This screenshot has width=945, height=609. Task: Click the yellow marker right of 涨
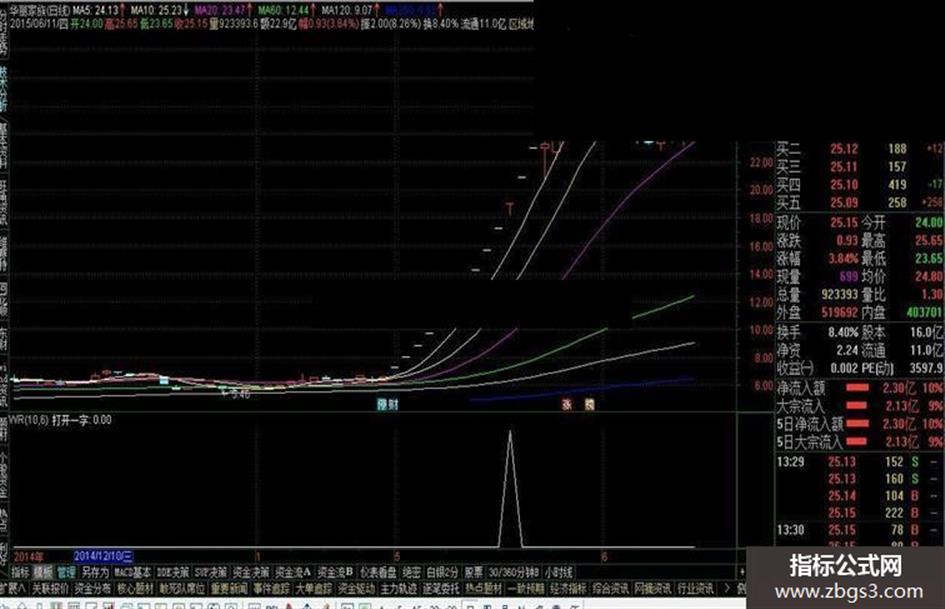coord(589,405)
